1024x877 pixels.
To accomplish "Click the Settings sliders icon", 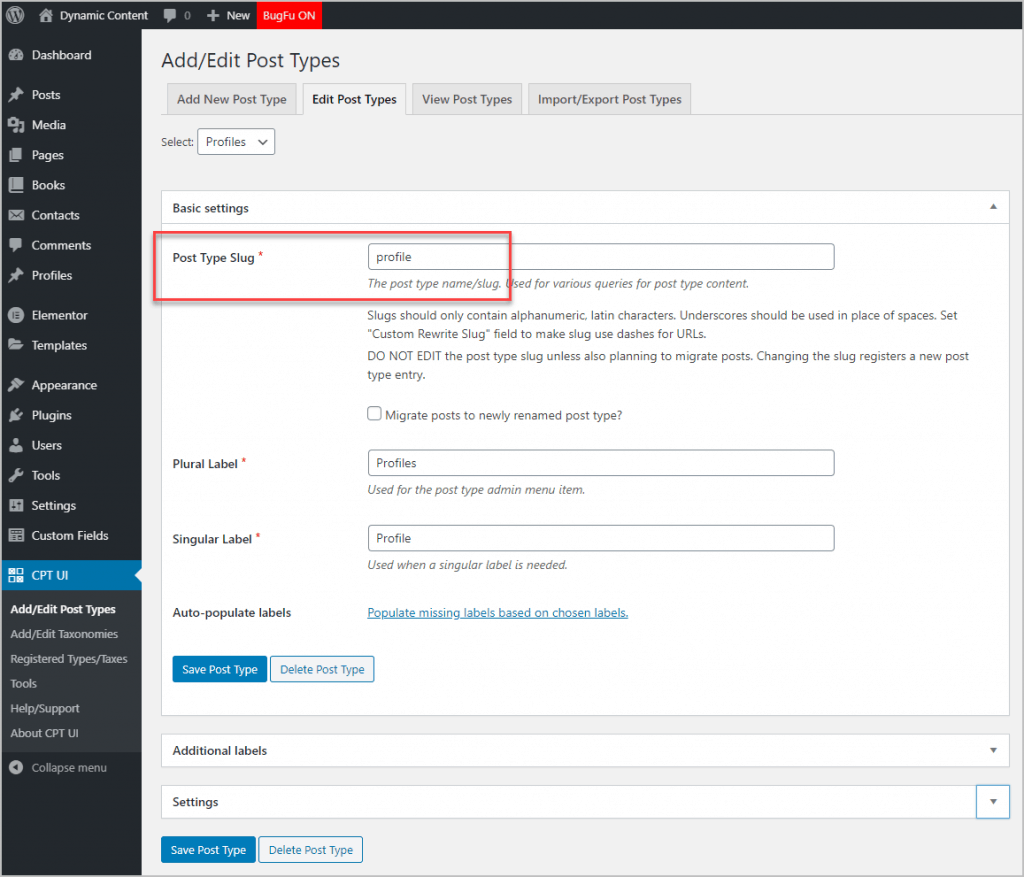I will coord(16,505).
